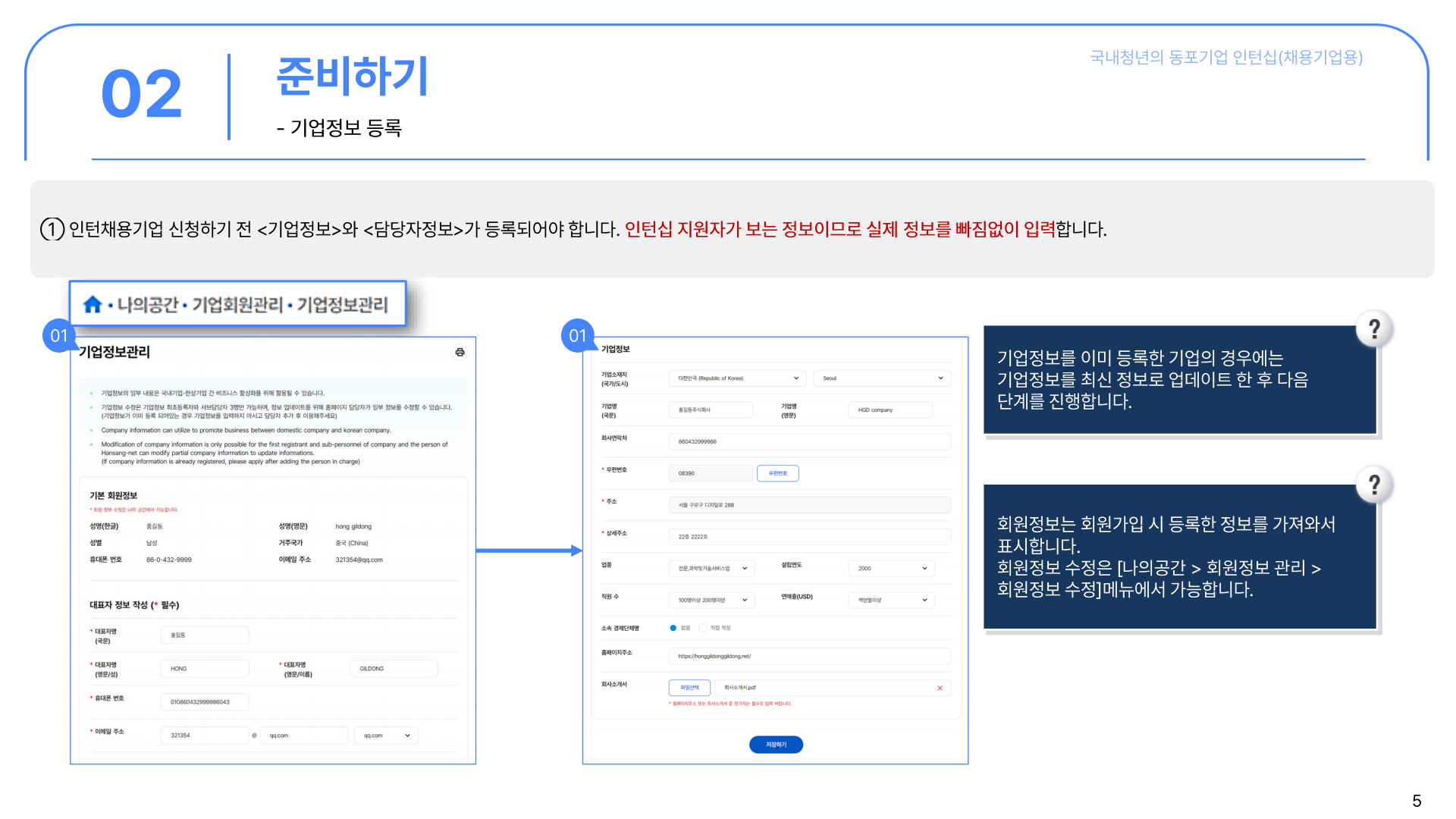Select the 직접 작성 radio option
The image size is (1456, 819).
coord(703,628)
